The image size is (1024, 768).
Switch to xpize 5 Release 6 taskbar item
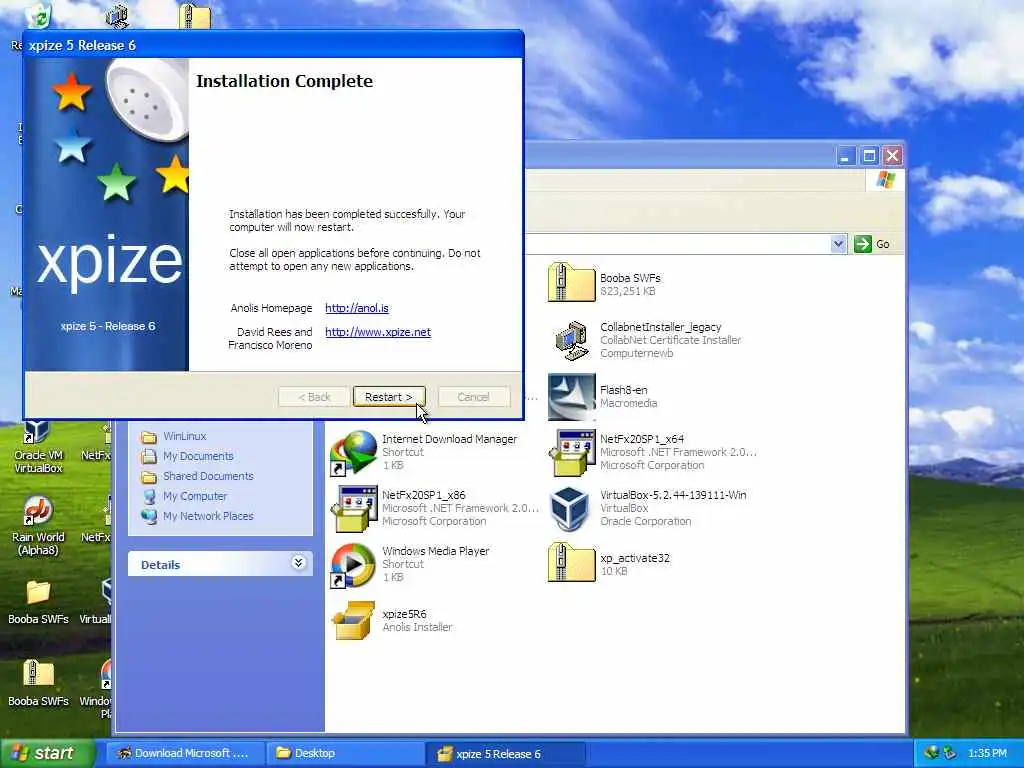pyautogui.click(x=507, y=753)
